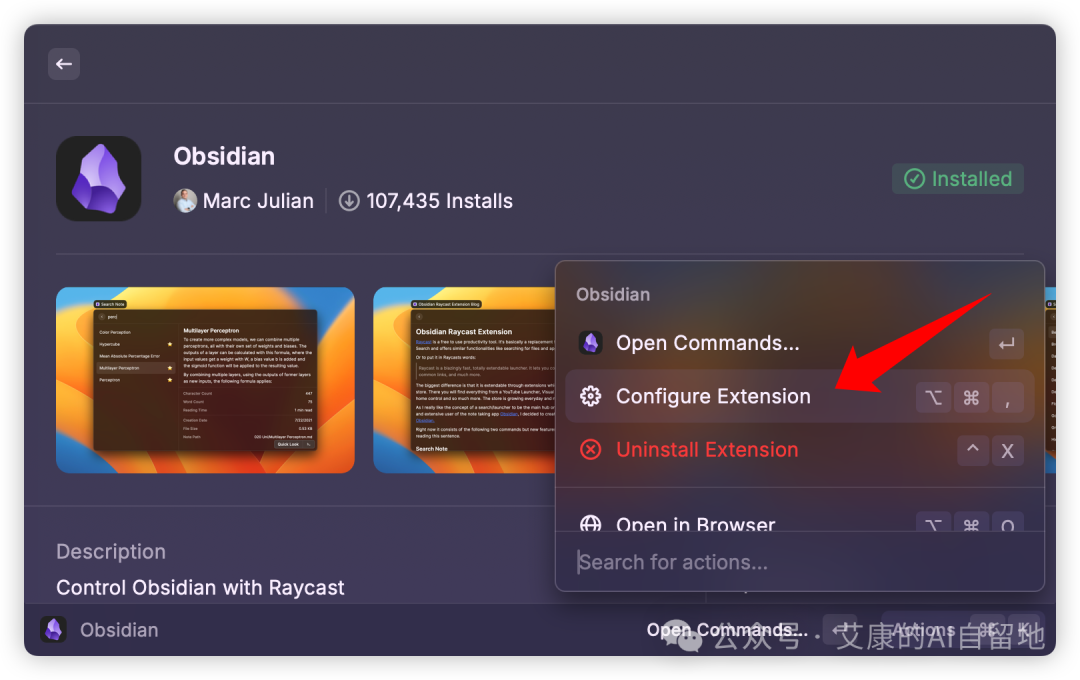This screenshot has width=1080, height=680.
Task: Click the globe icon for Open in Browser
Action: [590, 524]
